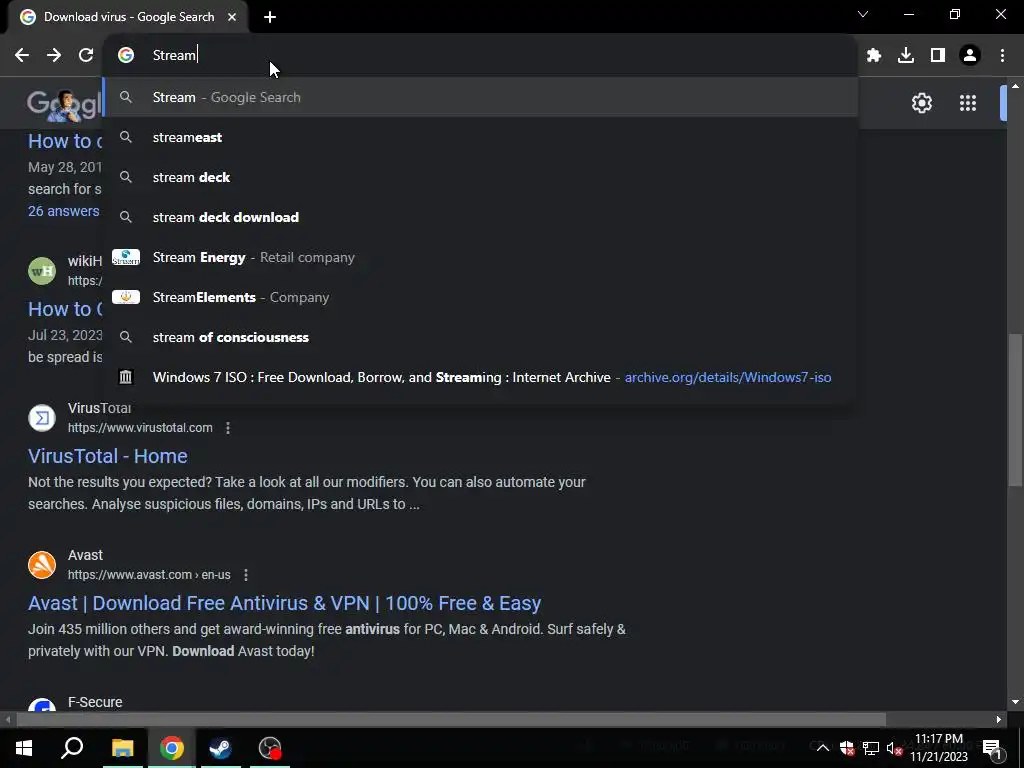The height and width of the screenshot is (768, 1024).
Task: Open the Google apps grid icon
Action: (x=968, y=103)
